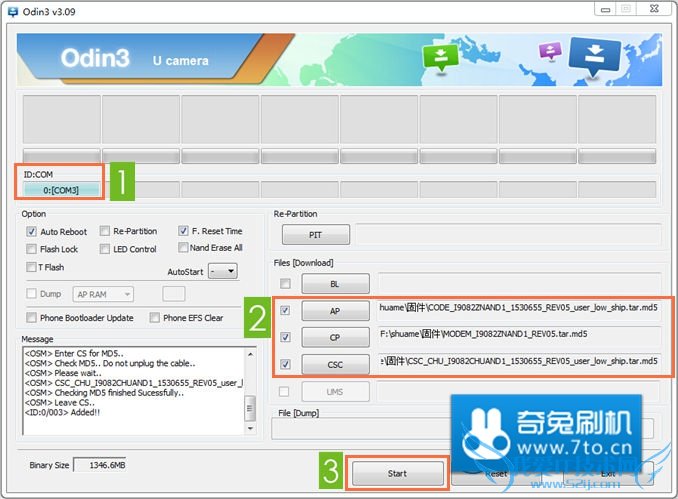678x499 pixels.
Task: Click the "<ID:0/003> Added!!" log line
Action: click(62, 412)
